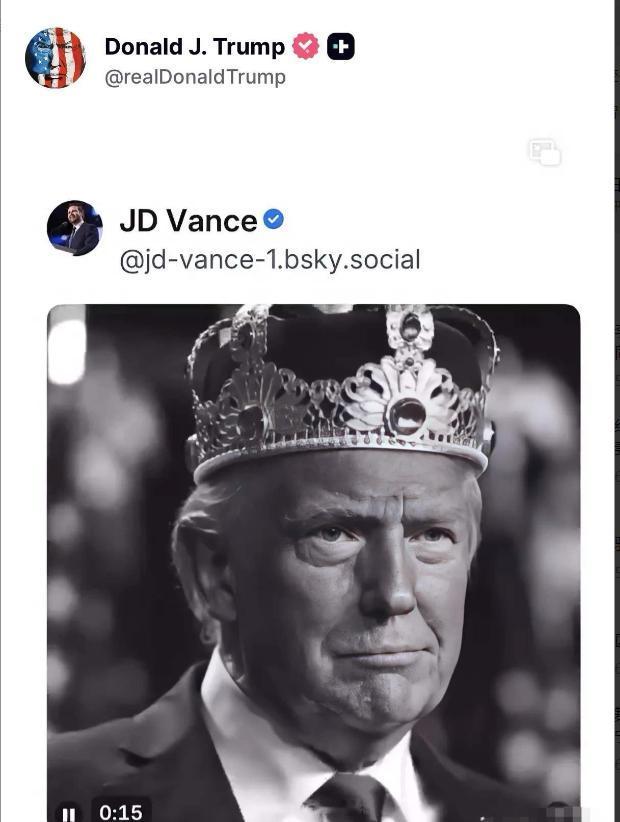
Task: Open Donald J. Trump's flag profile avatar
Action: coord(55,58)
